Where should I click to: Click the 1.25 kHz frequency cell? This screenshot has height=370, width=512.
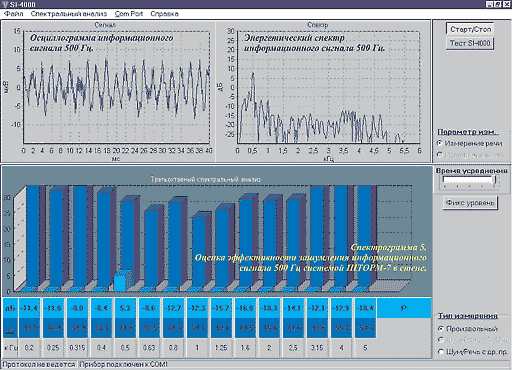tap(221, 348)
